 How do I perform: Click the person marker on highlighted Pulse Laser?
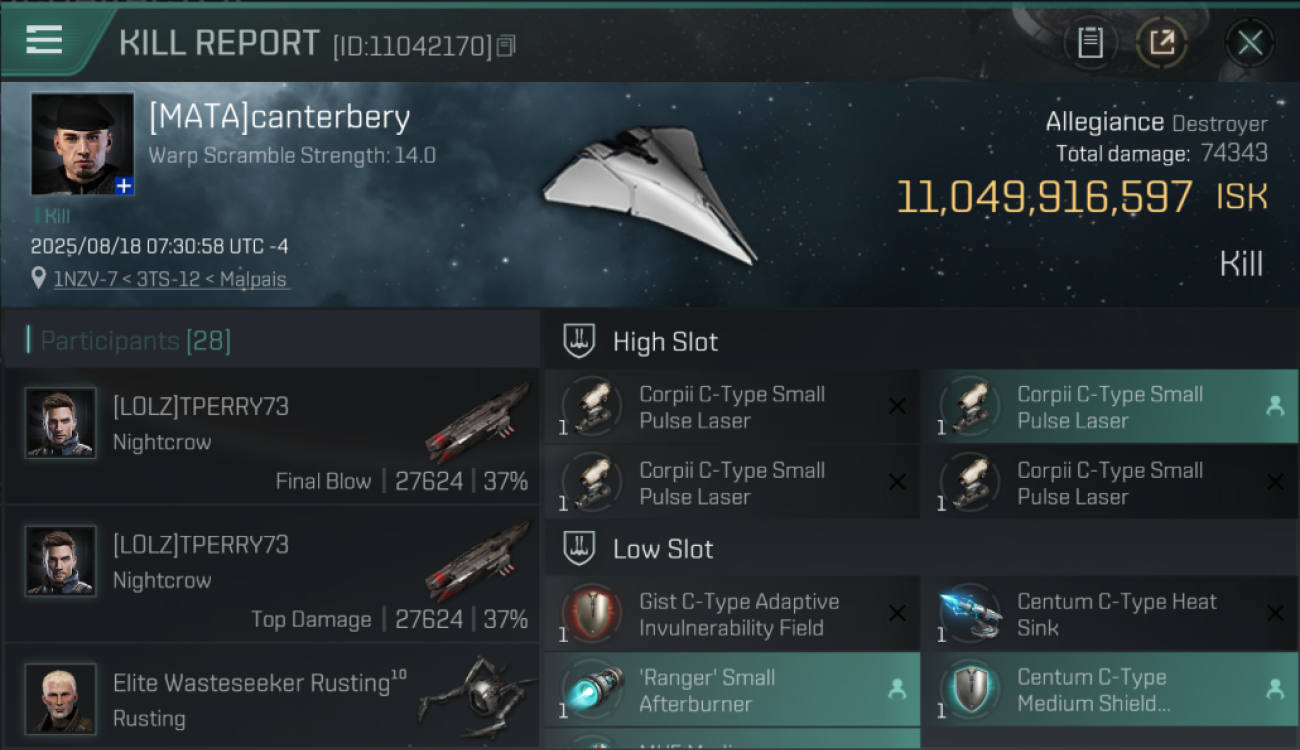[1275, 406]
